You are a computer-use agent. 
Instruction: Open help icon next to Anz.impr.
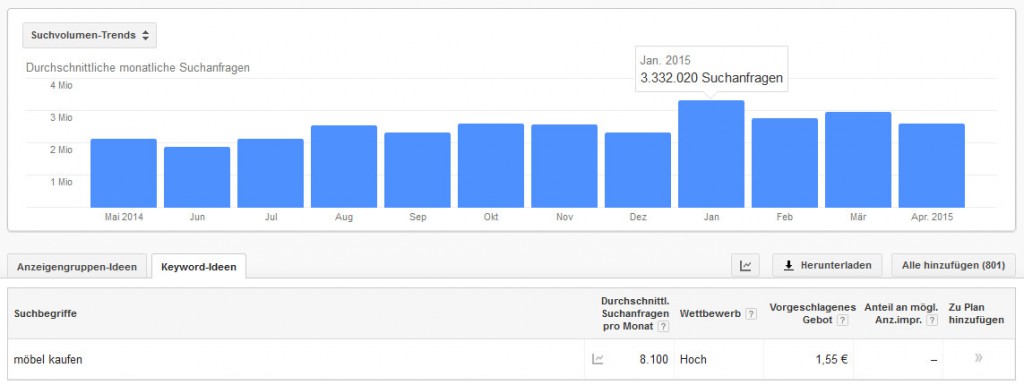click(932, 320)
